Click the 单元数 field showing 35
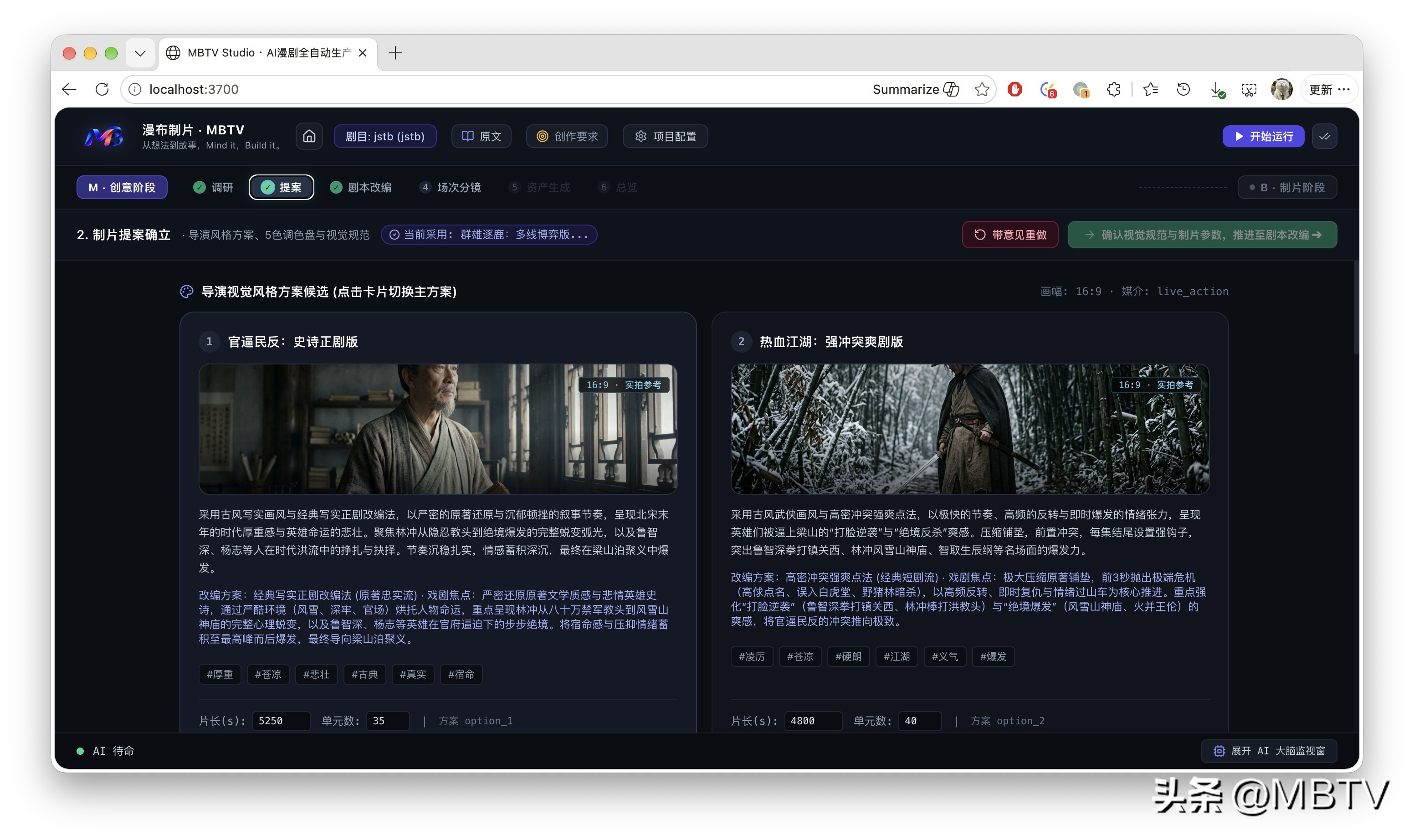Screen dimensions: 1414x840 (388, 721)
